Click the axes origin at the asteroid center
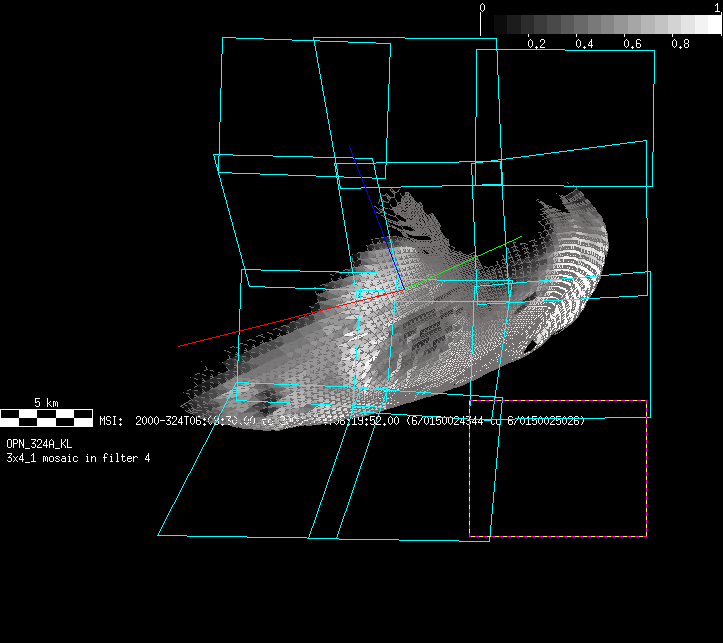This screenshot has width=723, height=643. click(403, 289)
